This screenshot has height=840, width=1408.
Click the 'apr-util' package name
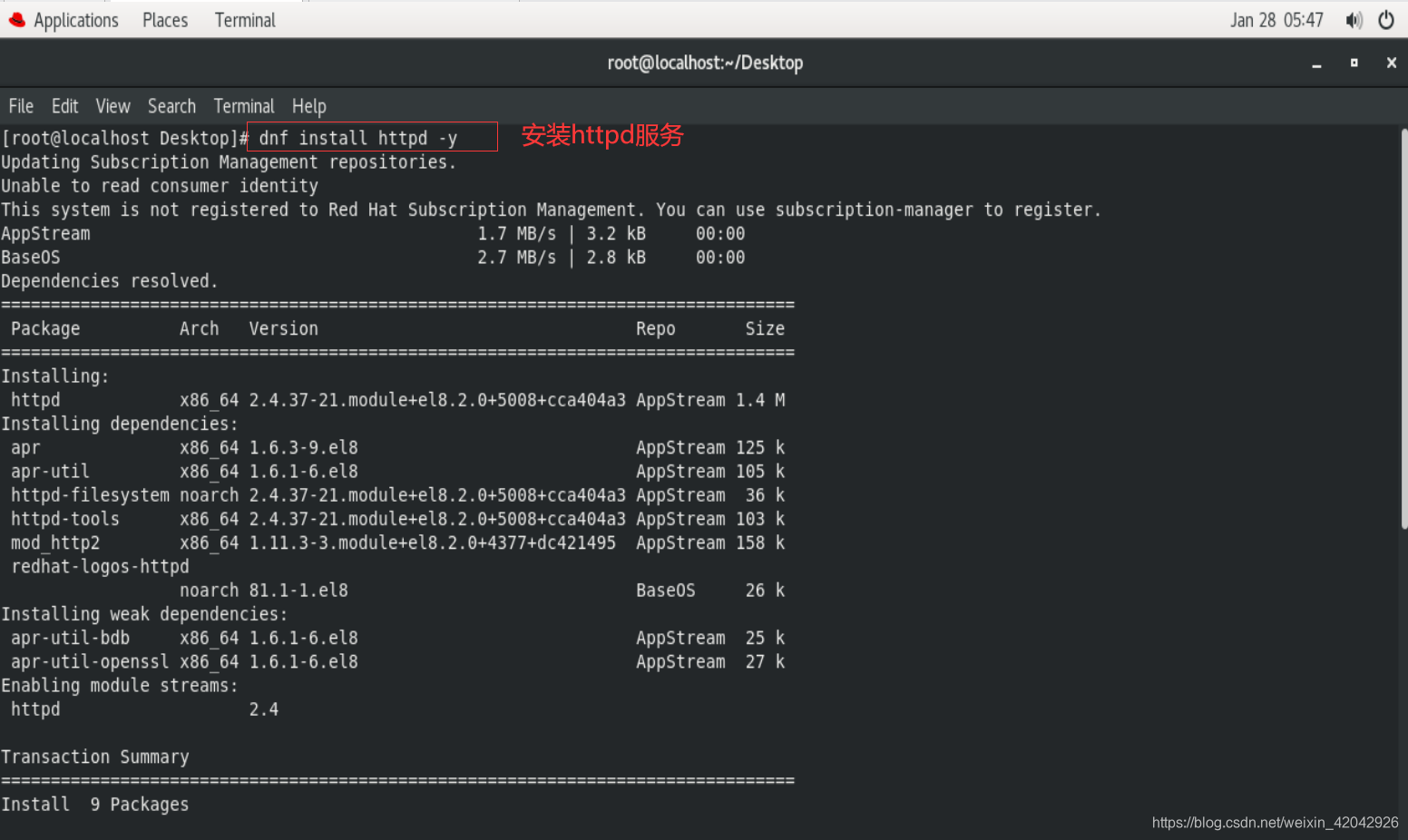51,472
